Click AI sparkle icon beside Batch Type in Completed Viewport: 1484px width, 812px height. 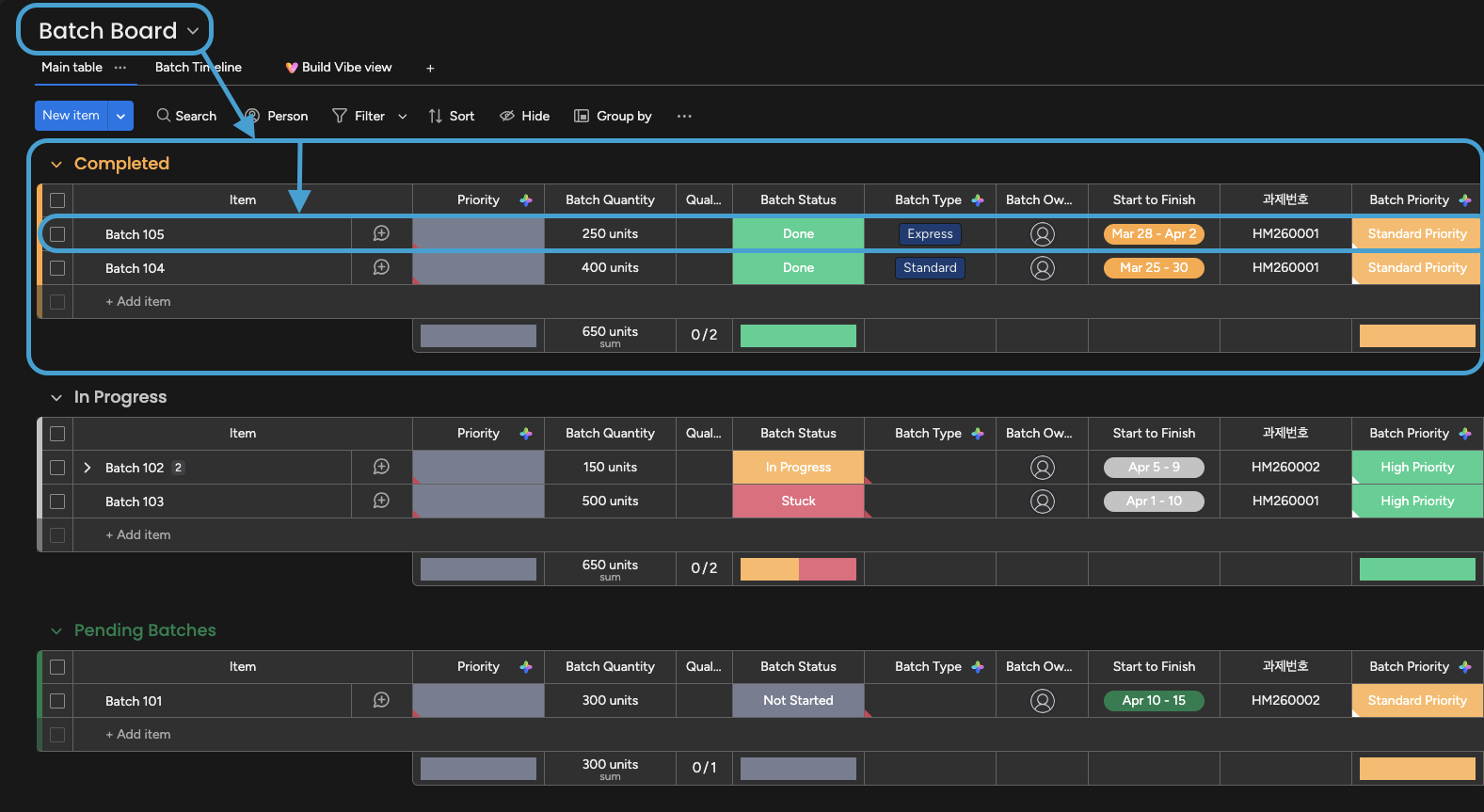pos(978,199)
